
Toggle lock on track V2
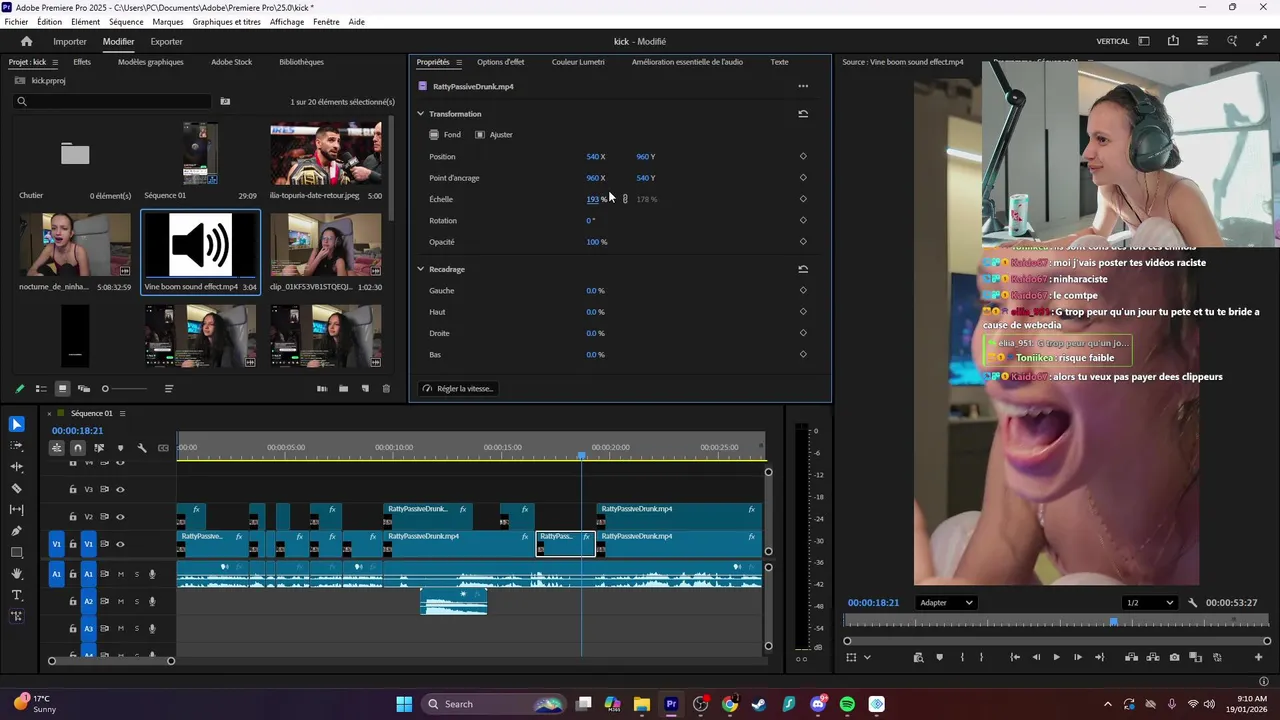(73, 517)
